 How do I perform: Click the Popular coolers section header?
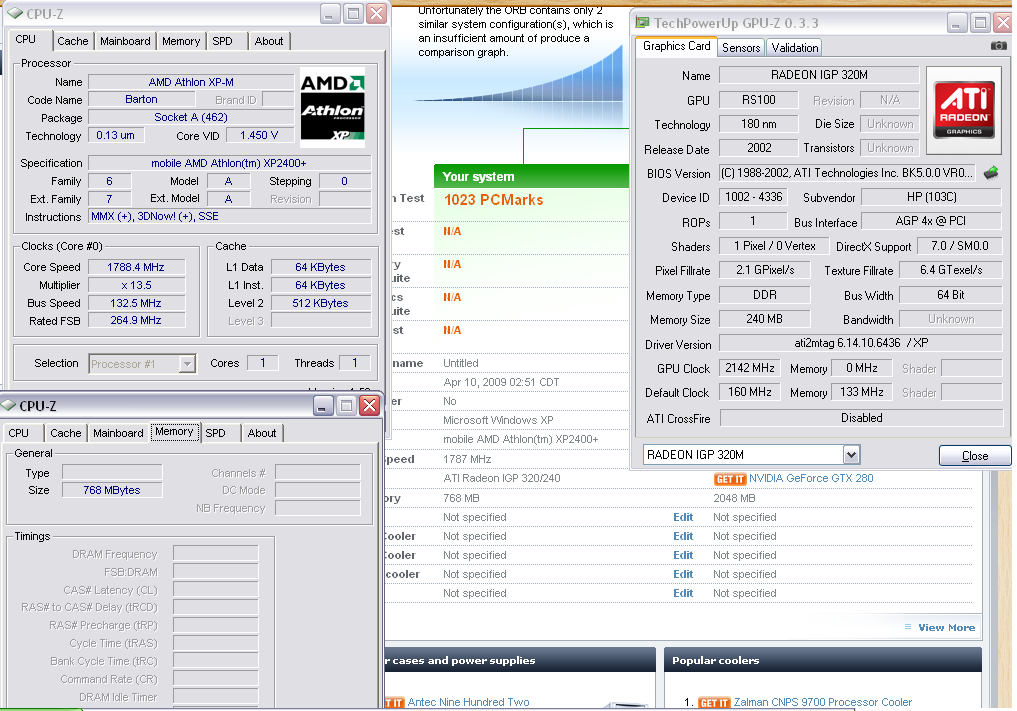pos(822,660)
